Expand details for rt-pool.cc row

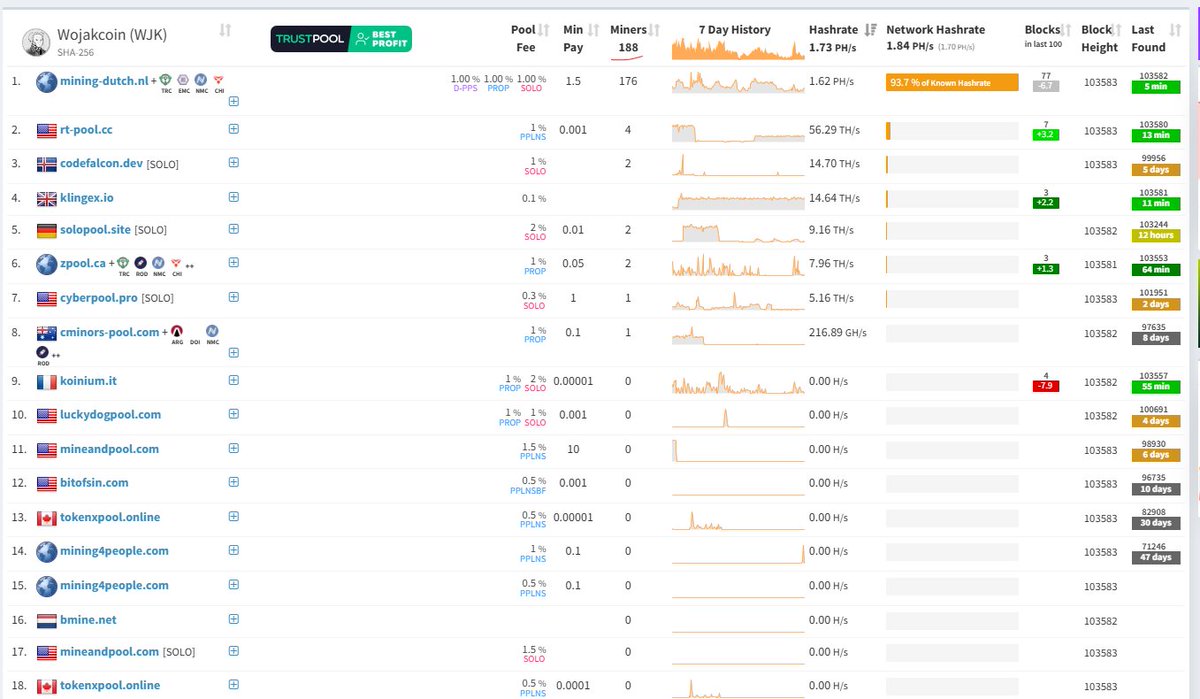233,129
